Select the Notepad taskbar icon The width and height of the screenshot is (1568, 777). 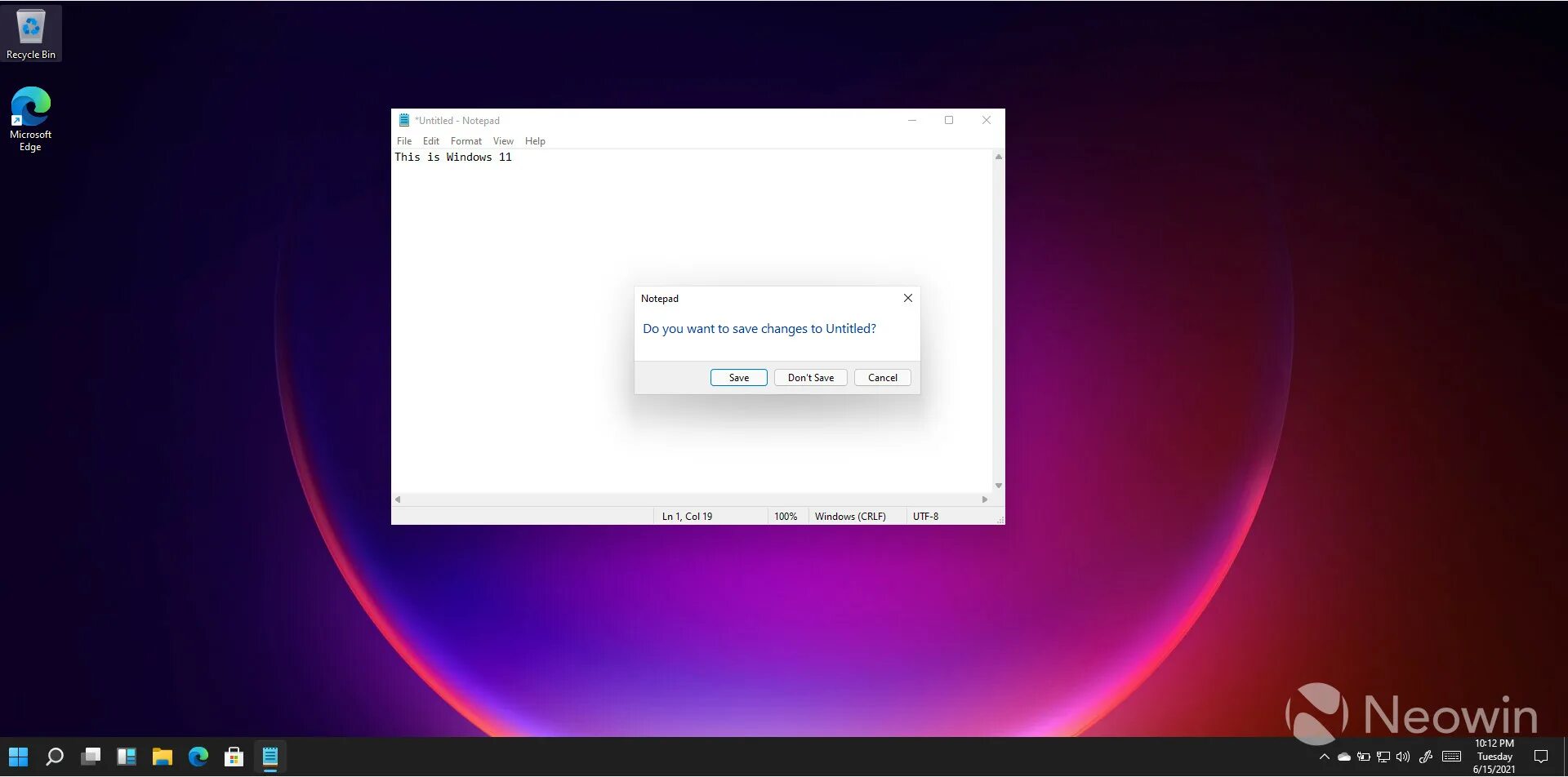pos(270,757)
